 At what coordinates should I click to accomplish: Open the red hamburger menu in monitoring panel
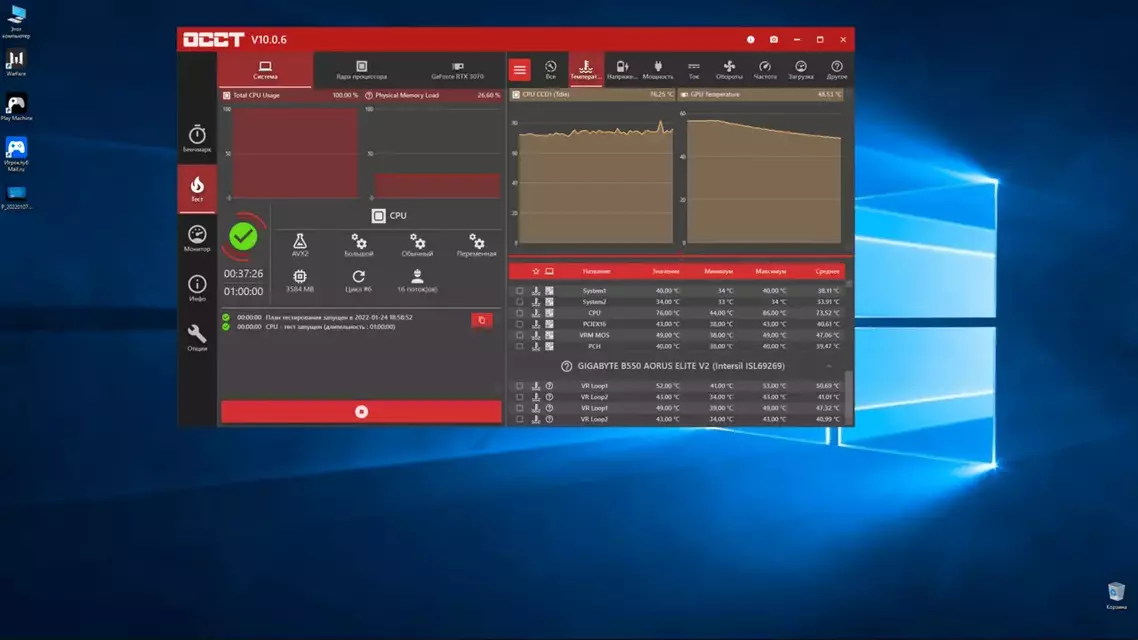520,70
